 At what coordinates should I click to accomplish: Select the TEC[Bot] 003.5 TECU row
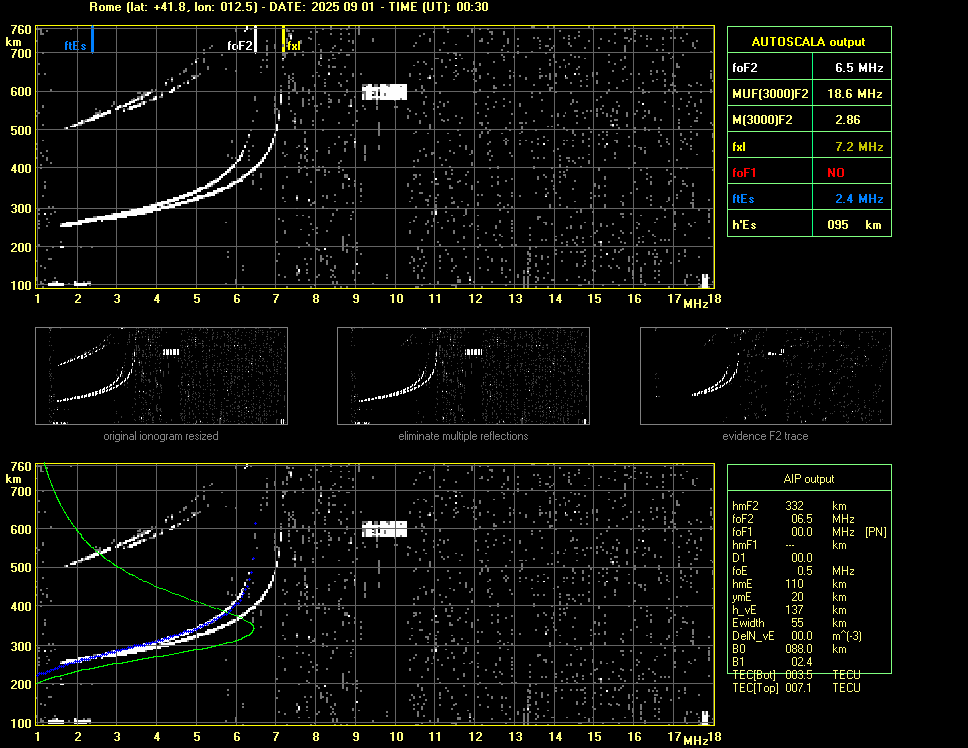pyautogui.click(x=796, y=675)
